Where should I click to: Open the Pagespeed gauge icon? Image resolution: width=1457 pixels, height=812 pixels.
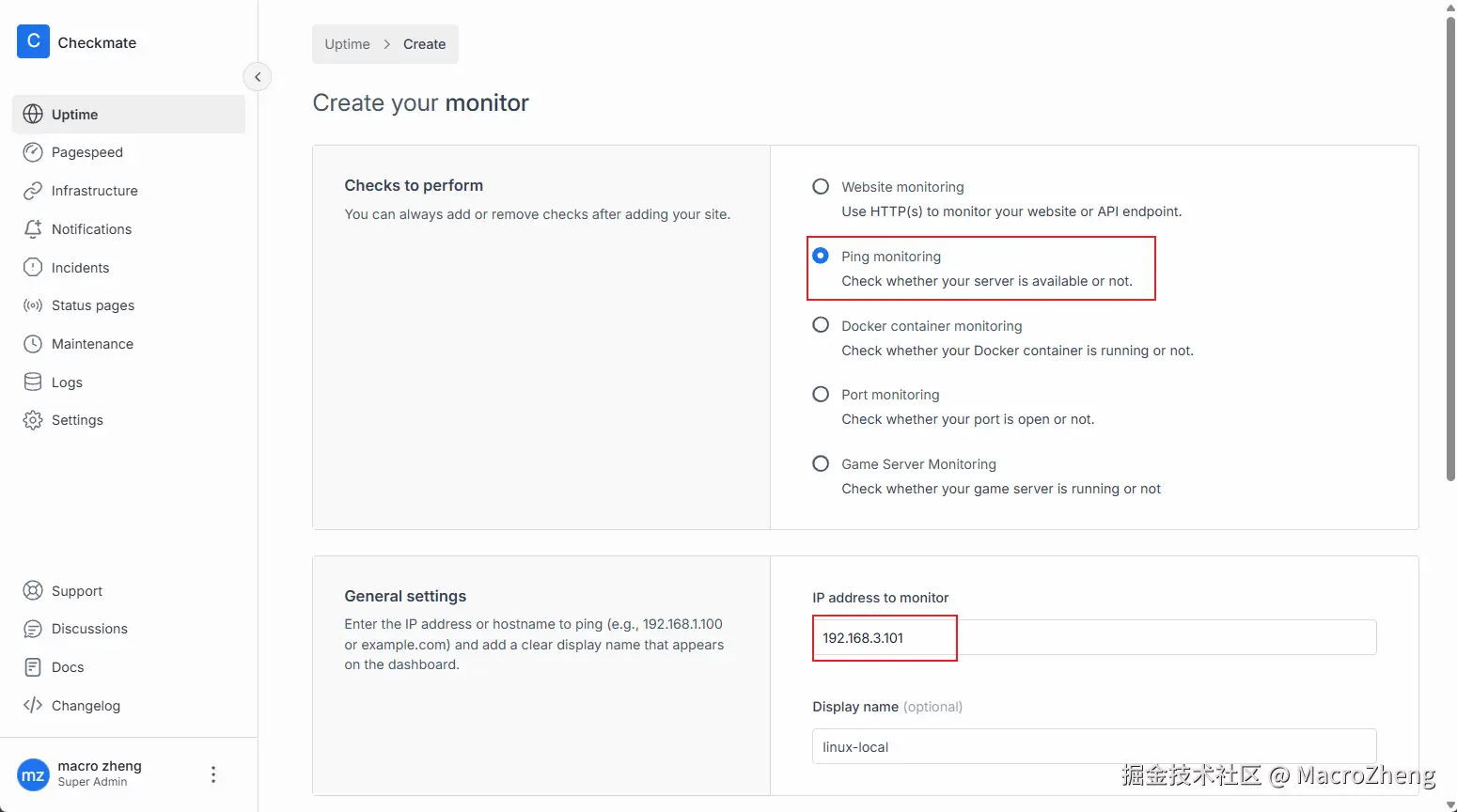pos(33,152)
